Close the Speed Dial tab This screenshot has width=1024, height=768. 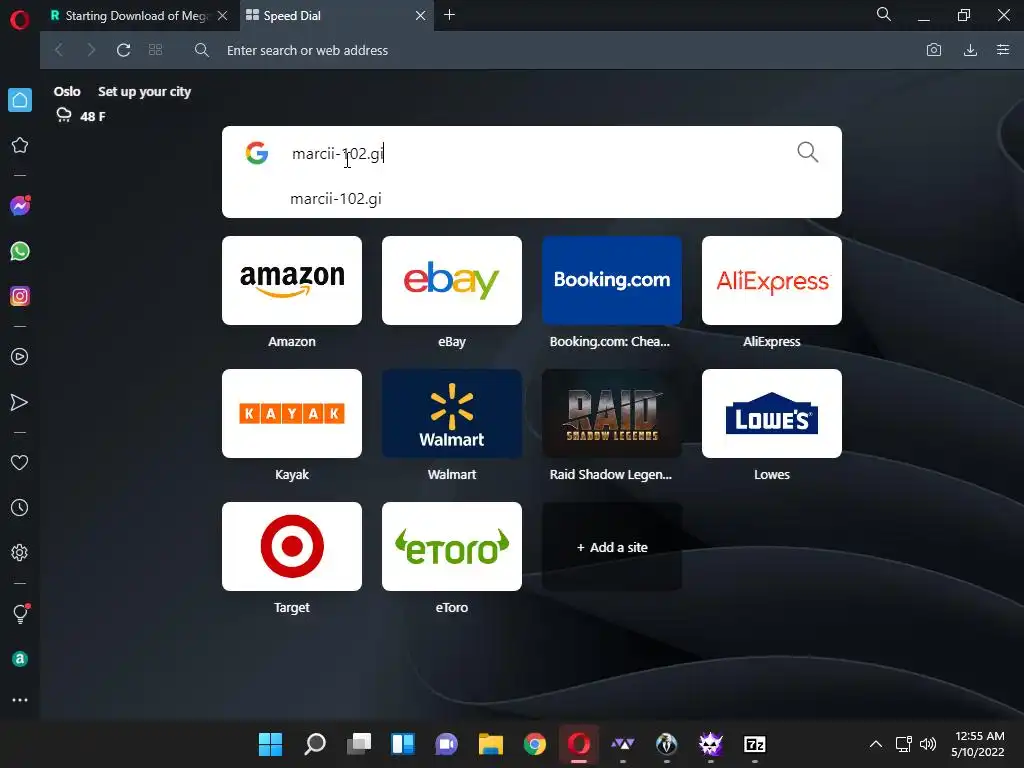pyautogui.click(x=421, y=16)
